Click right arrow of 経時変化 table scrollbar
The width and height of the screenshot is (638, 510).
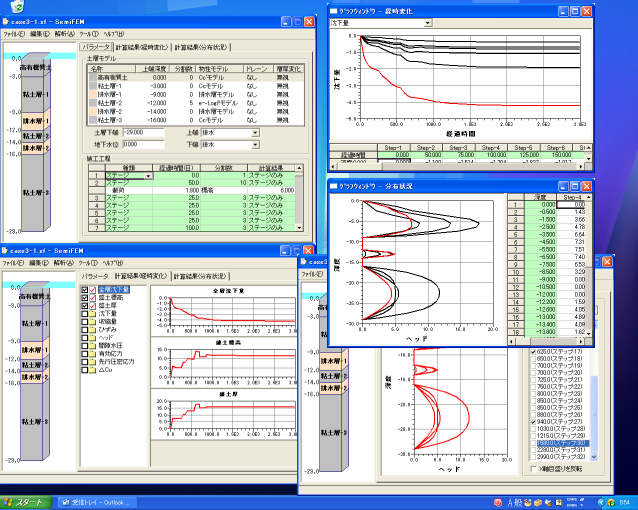(581, 166)
